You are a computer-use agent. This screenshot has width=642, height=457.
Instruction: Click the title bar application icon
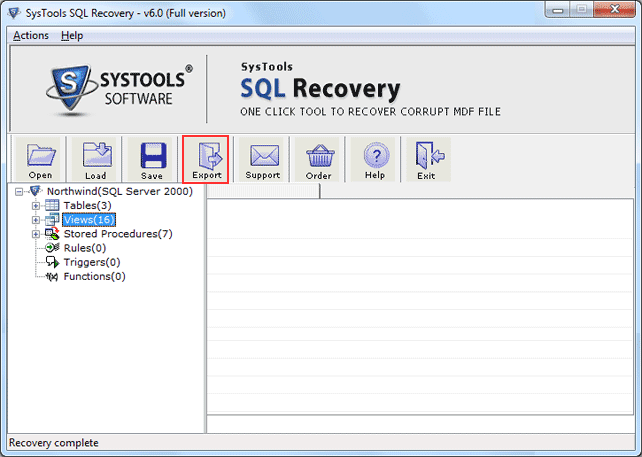pyautogui.click(x=14, y=13)
